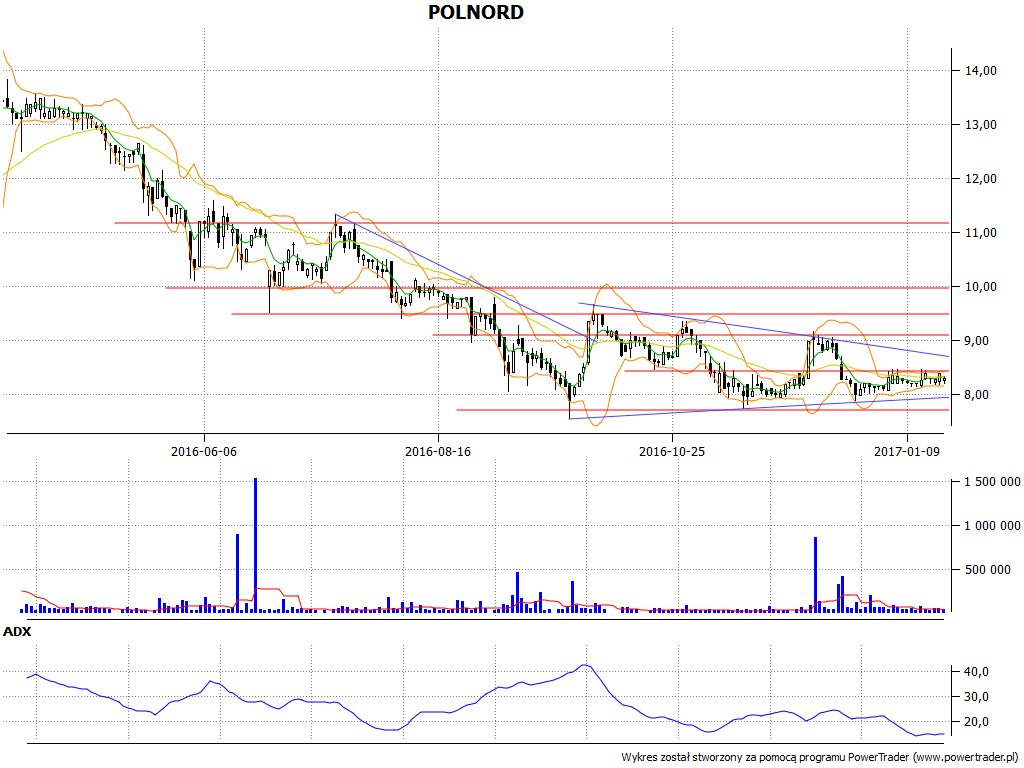Select the 13,00 price axis label
The height and width of the screenshot is (768, 1024).
pyautogui.click(x=981, y=125)
